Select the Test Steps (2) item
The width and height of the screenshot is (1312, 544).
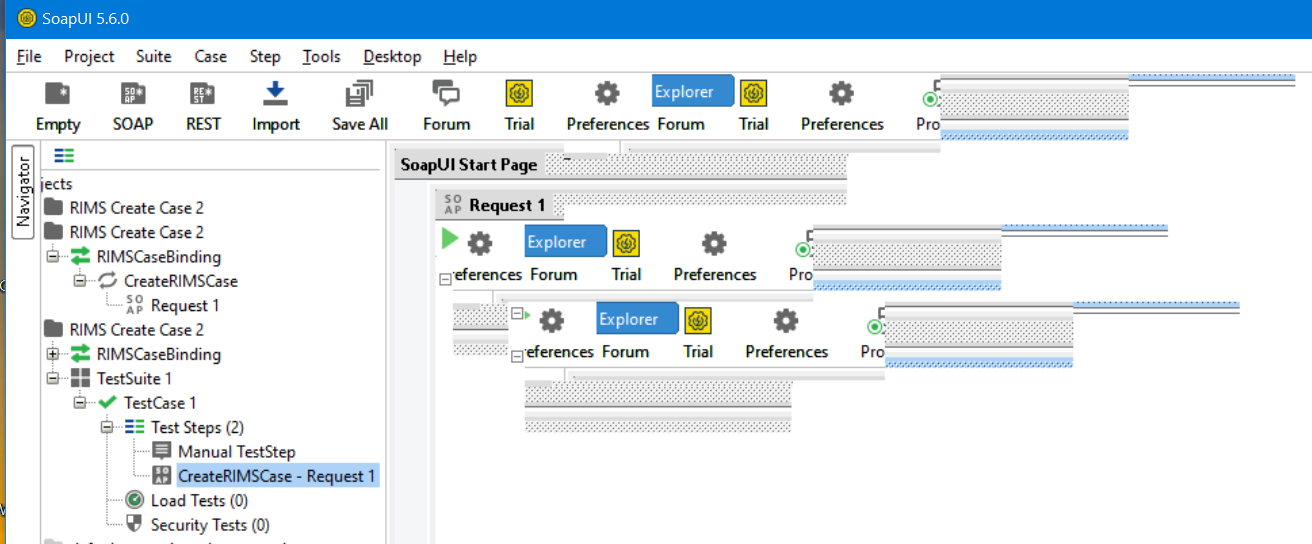198,427
